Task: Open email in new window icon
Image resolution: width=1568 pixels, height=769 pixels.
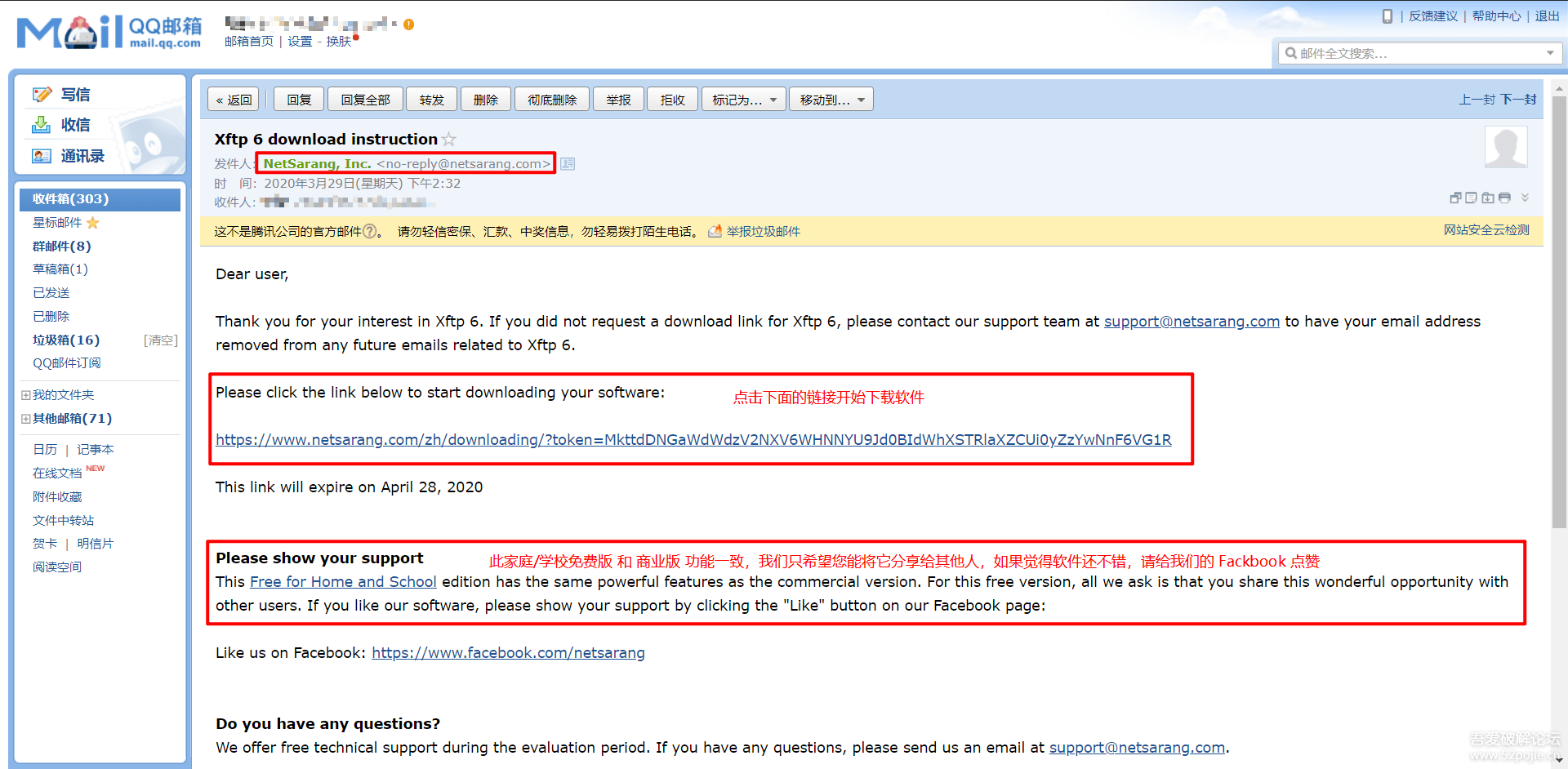Action: [x=1455, y=198]
